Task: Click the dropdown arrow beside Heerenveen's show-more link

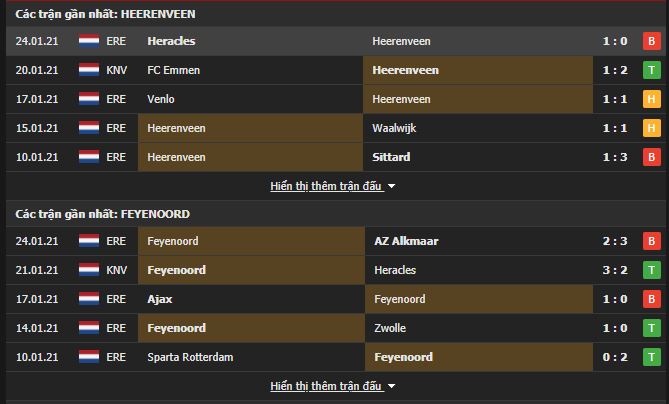Action: click(391, 187)
